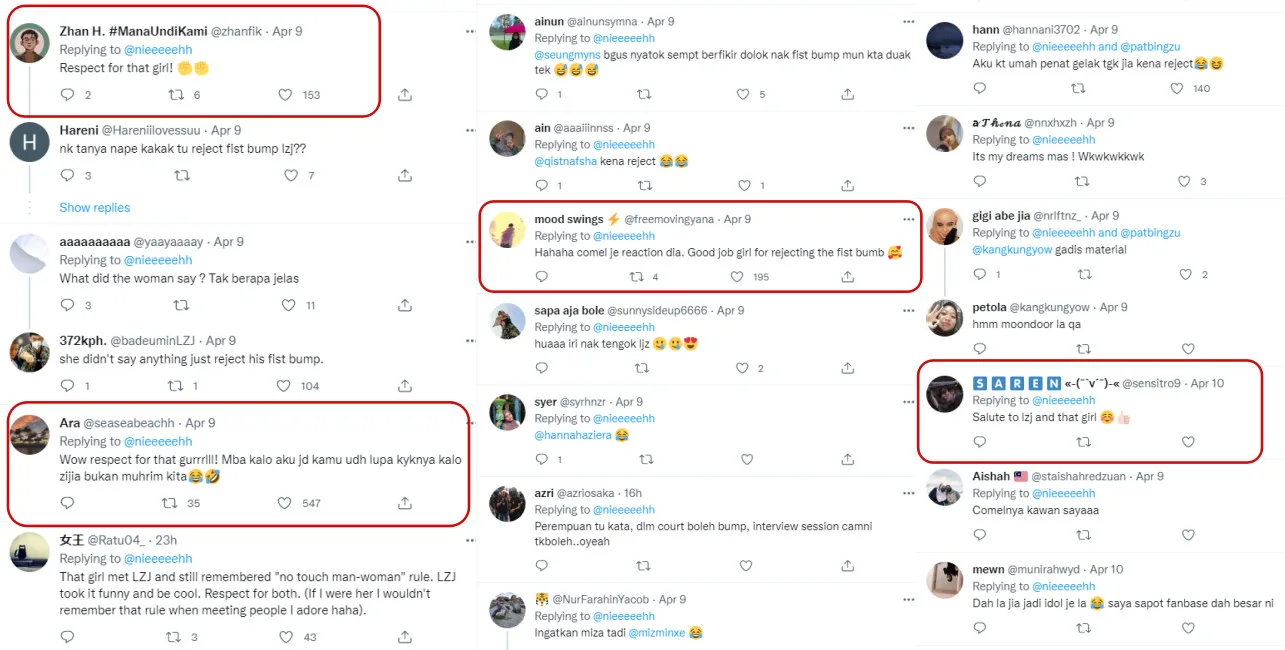Retweet Ara's reply about respect

176,503
